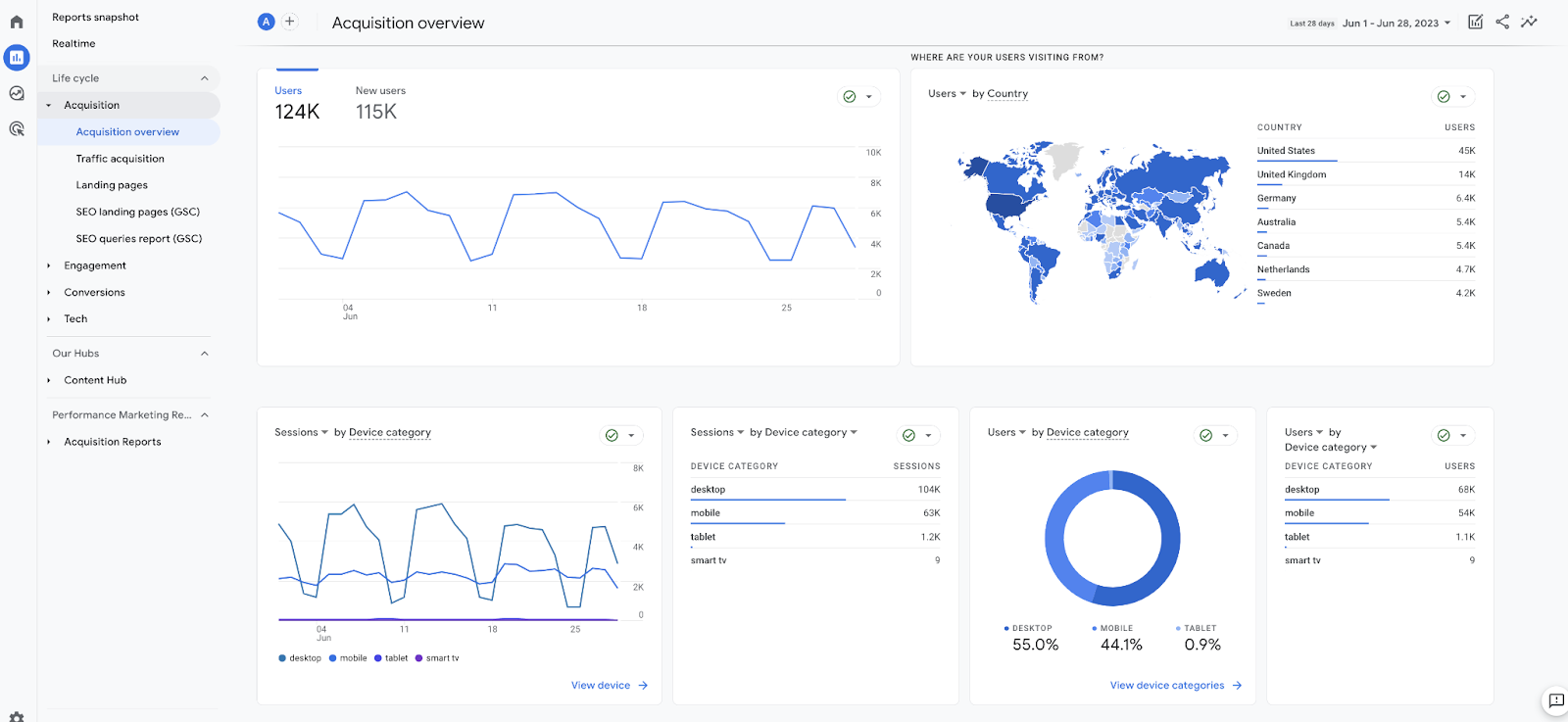Open date range dropdown Jun 1 - Jun 28, 2023
This screenshot has height=722, width=1568.
point(1396,23)
